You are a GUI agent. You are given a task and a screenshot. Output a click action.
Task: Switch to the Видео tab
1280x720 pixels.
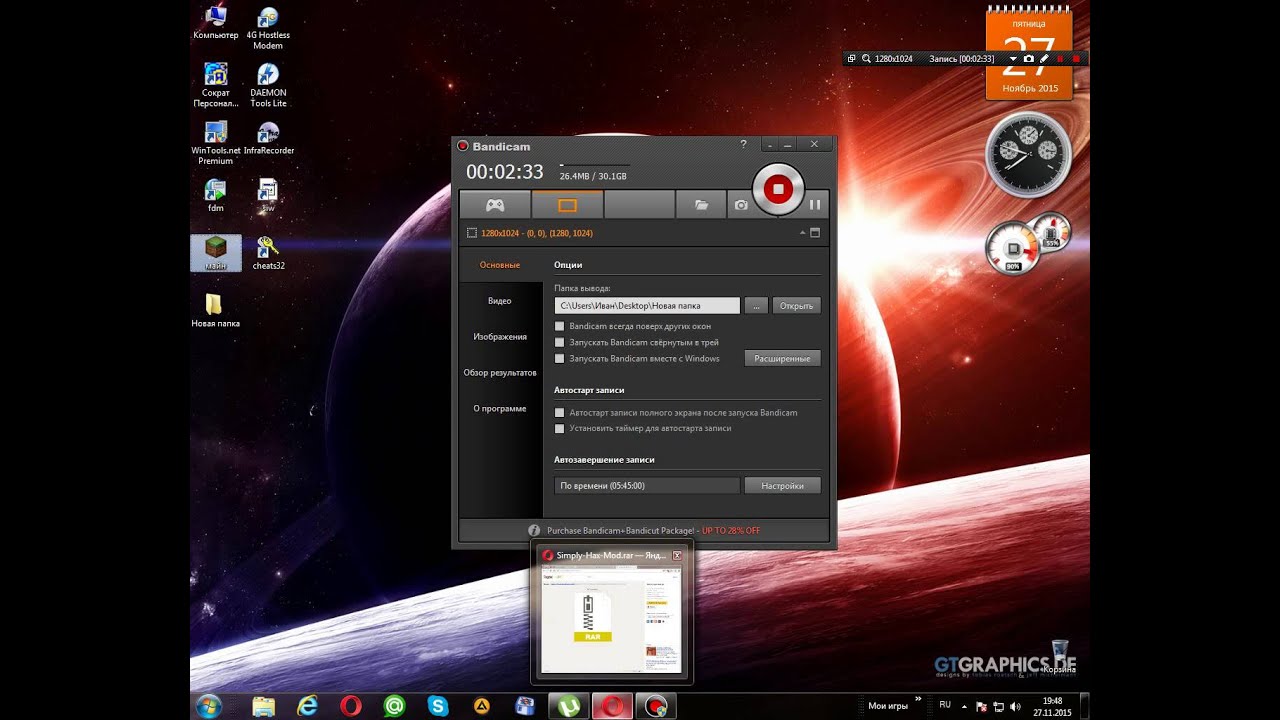[500, 301]
